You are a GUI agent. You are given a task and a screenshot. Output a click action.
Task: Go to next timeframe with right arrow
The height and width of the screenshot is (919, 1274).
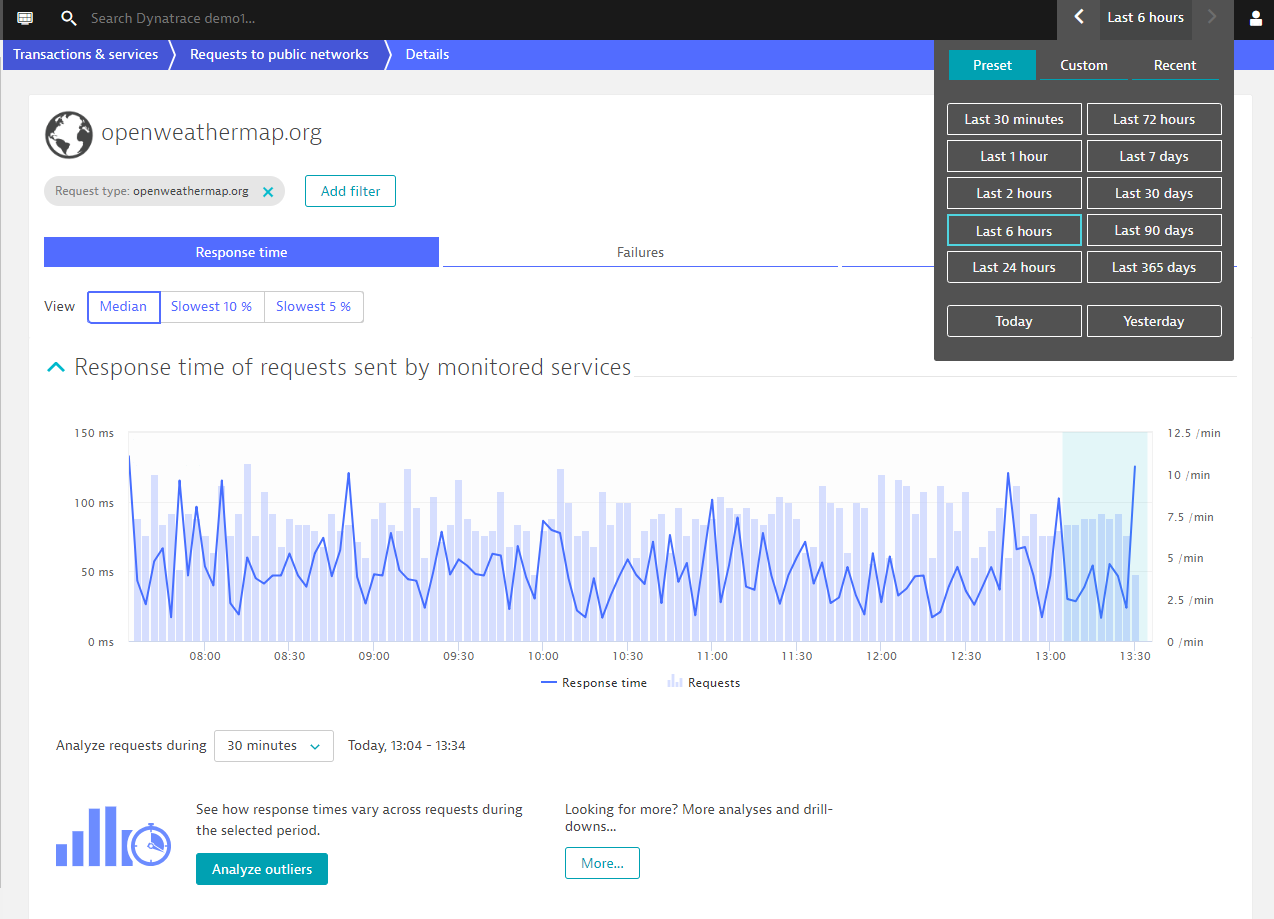[1212, 17]
